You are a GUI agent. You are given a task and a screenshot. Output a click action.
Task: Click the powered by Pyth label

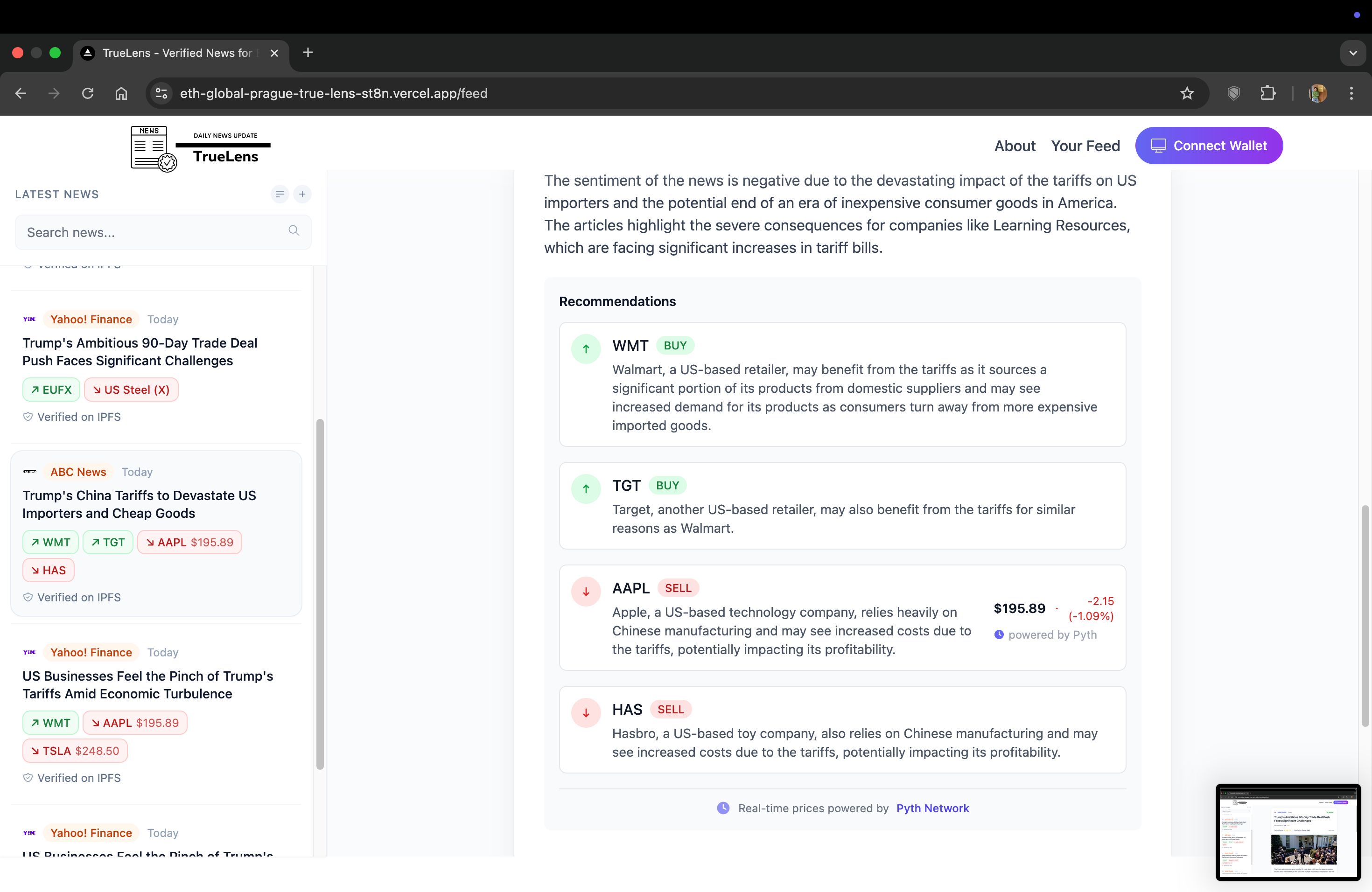pyautogui.click(x=1046, y=635)
